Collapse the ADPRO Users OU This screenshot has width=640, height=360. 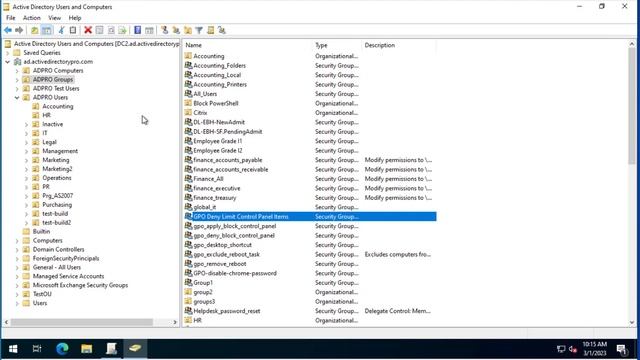(17, 98)
